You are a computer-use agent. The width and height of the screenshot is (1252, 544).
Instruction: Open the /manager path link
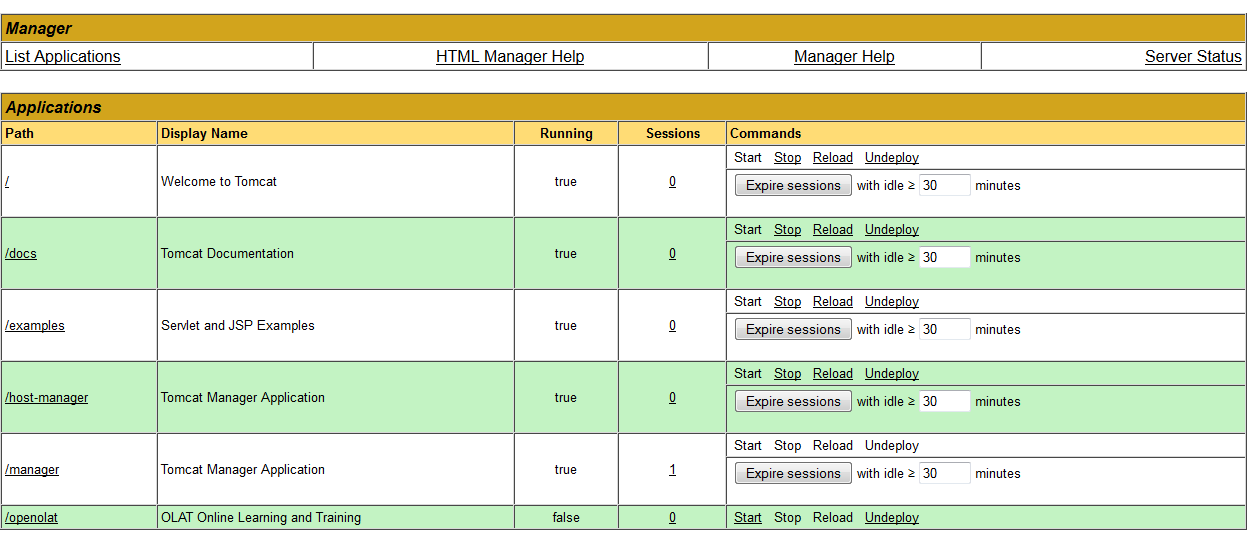coord(32,470)
